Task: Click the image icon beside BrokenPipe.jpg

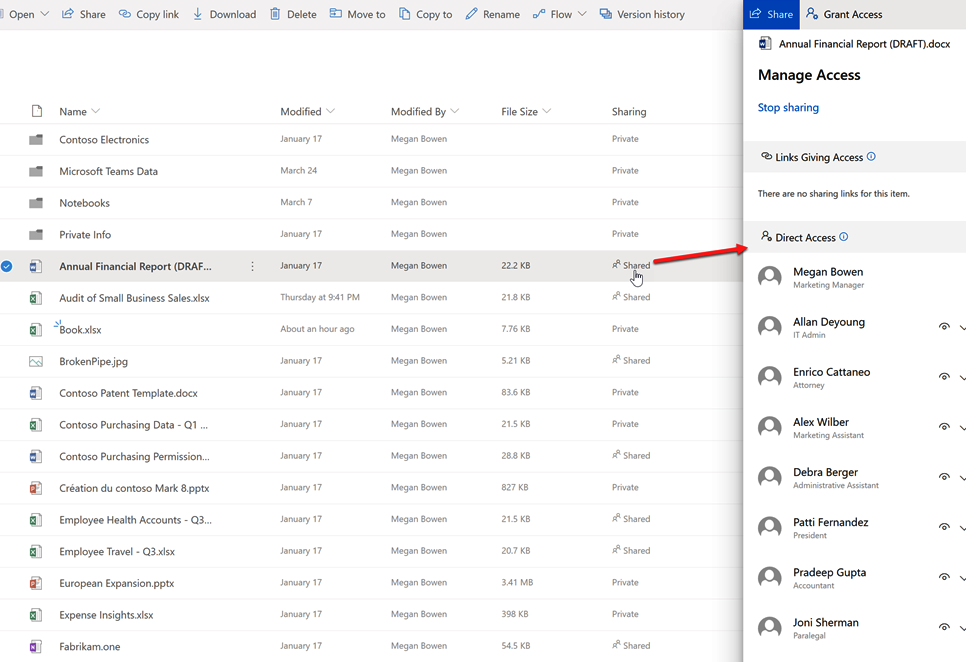Action: click(36, 361)
